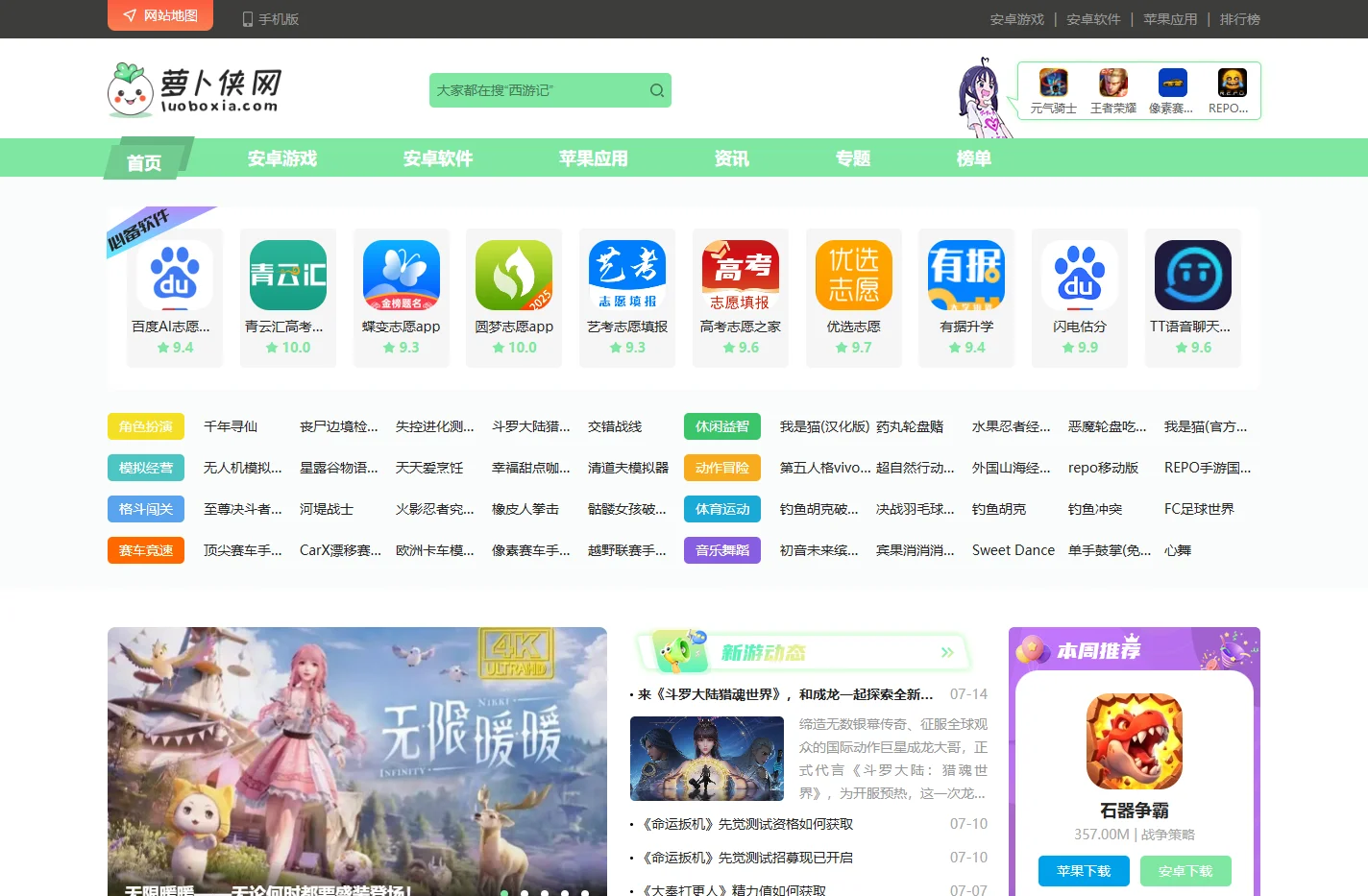Click the search input field
This screenshot has width=1368, height=896.
(538, 90)
